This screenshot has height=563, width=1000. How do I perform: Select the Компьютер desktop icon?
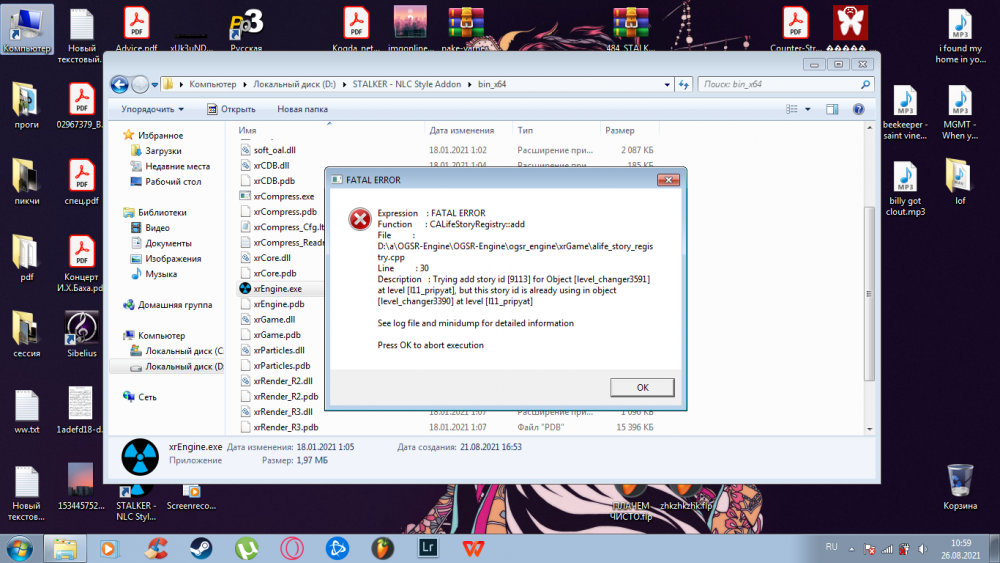click(27, 30)
